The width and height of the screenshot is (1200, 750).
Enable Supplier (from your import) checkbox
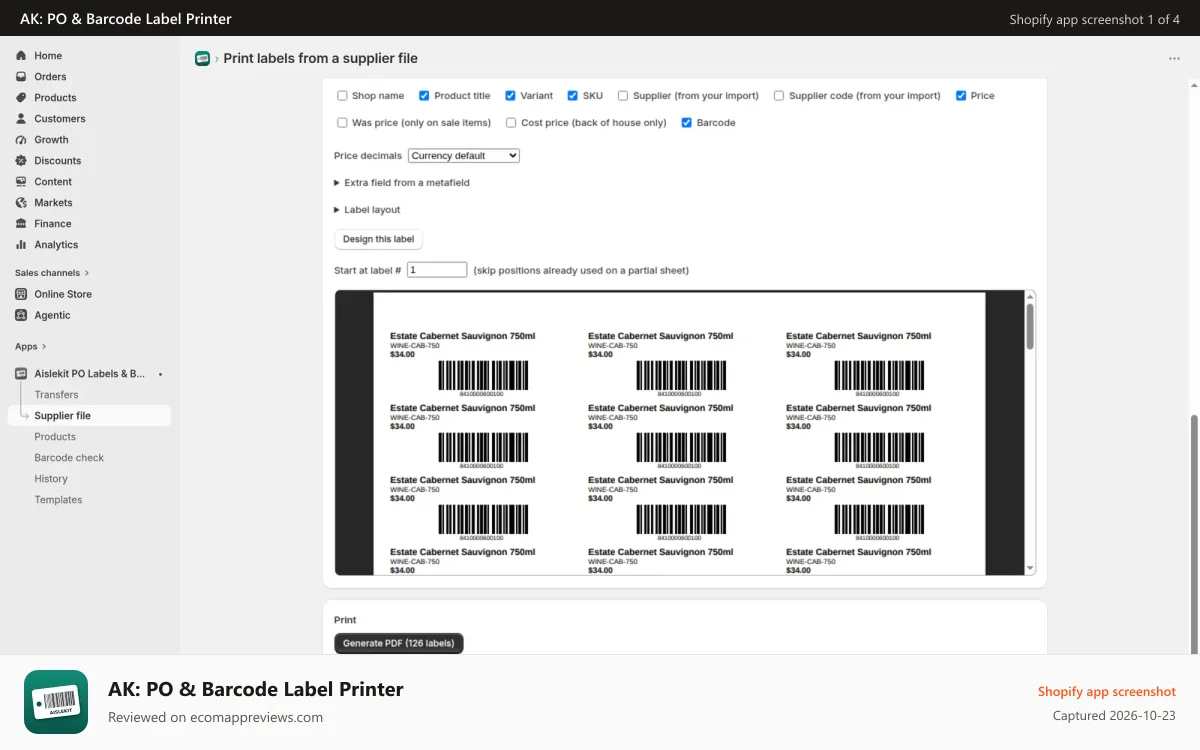(623, 96)
